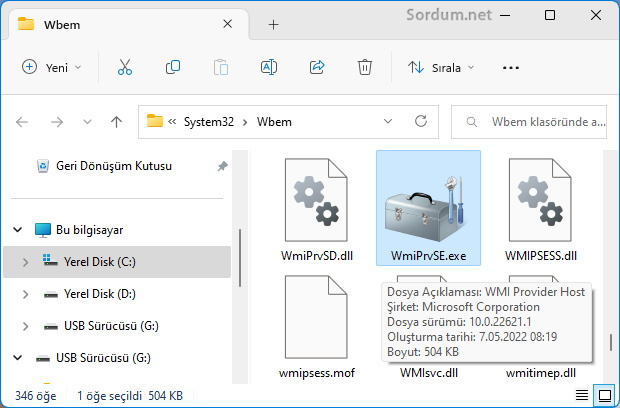Click the Paste clipboard icon
The height and width of the screenshot is (408, 620).
pos(221,68)
